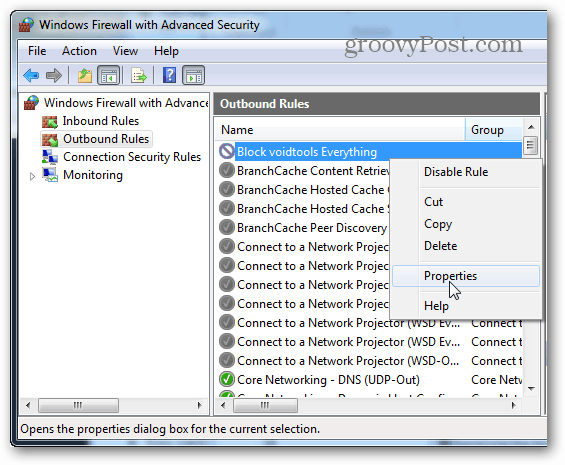Open the View menu
565x465 pixels.
[125, 51]
